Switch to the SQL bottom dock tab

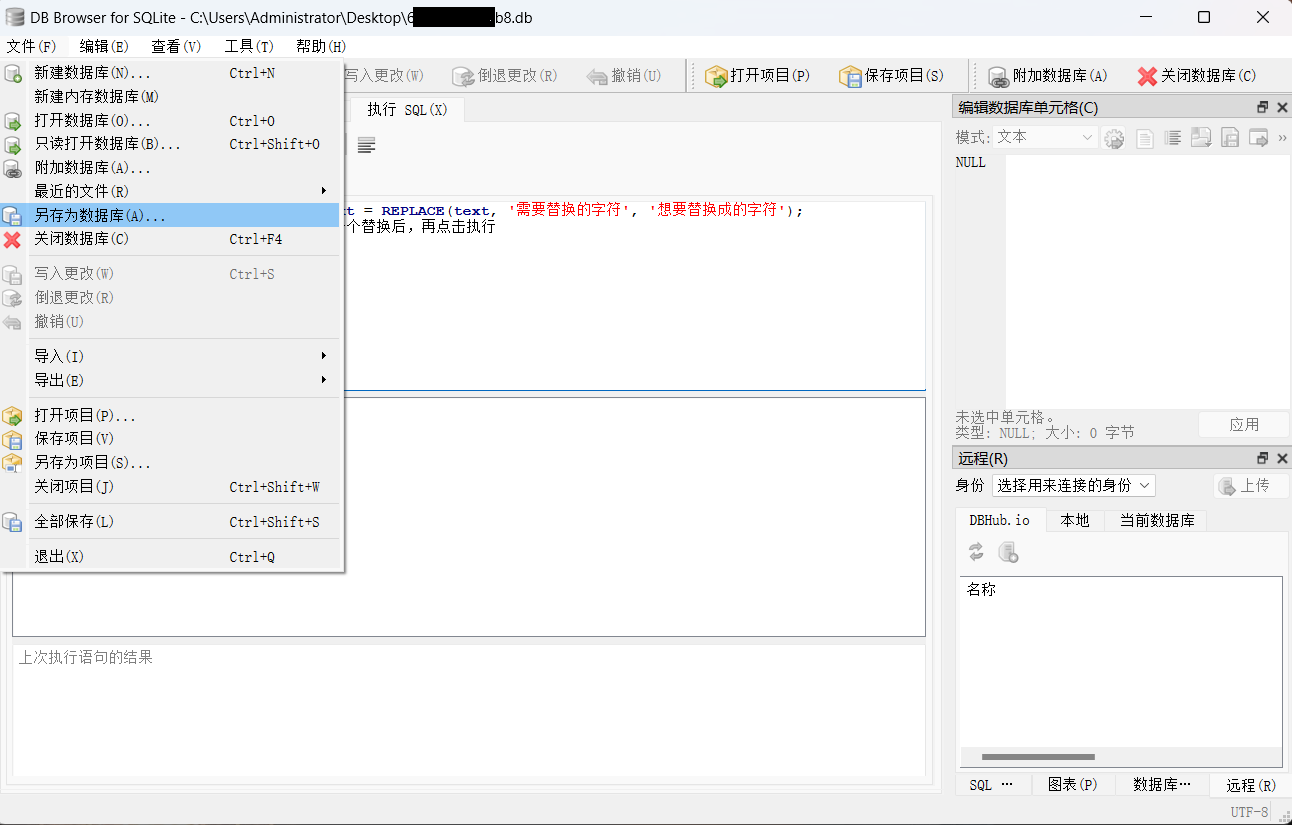click(992, 785)
